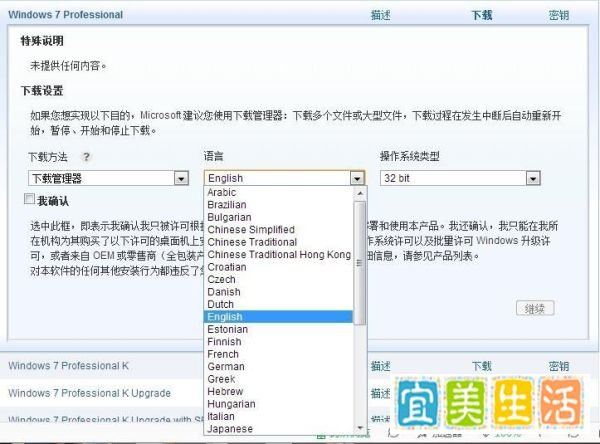Screen dimensions: 600x444
Task: Select Hebrew in the language list
Action: [278, 391]
